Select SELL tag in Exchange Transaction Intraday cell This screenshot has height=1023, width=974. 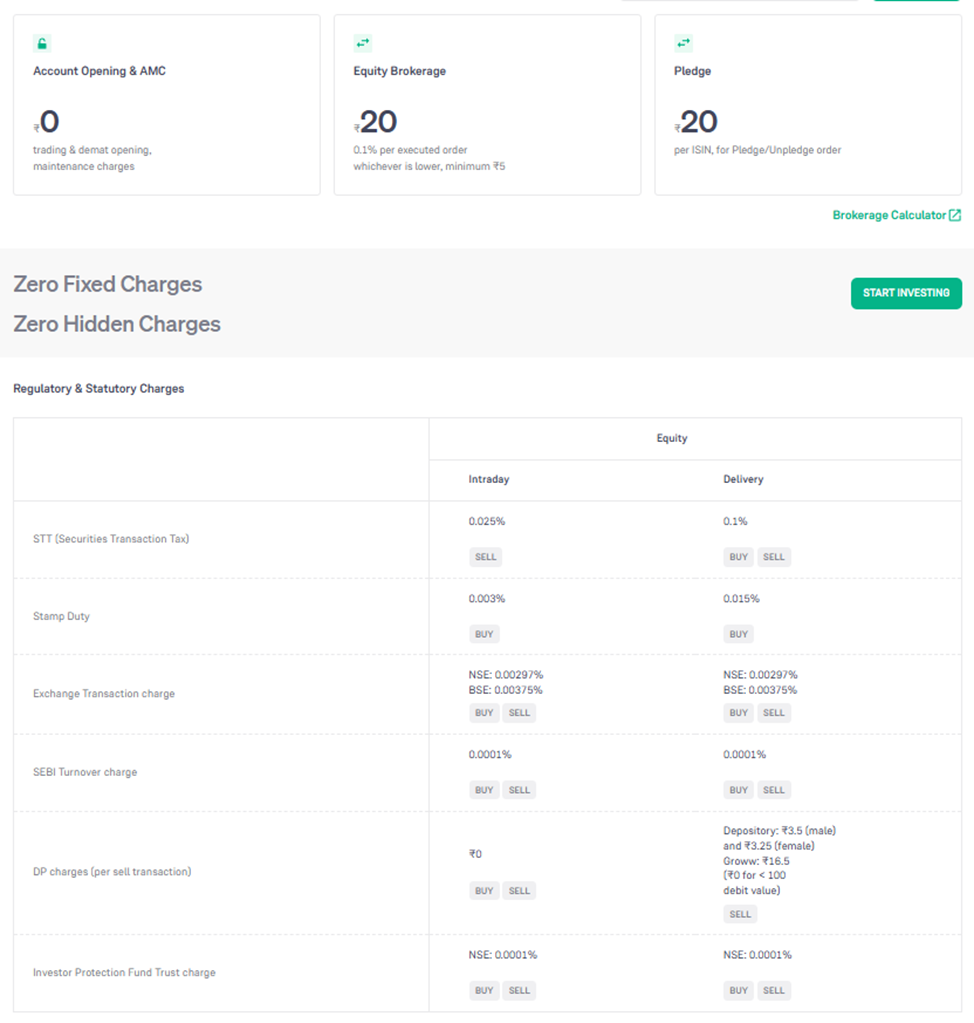(x=519, y=713)
